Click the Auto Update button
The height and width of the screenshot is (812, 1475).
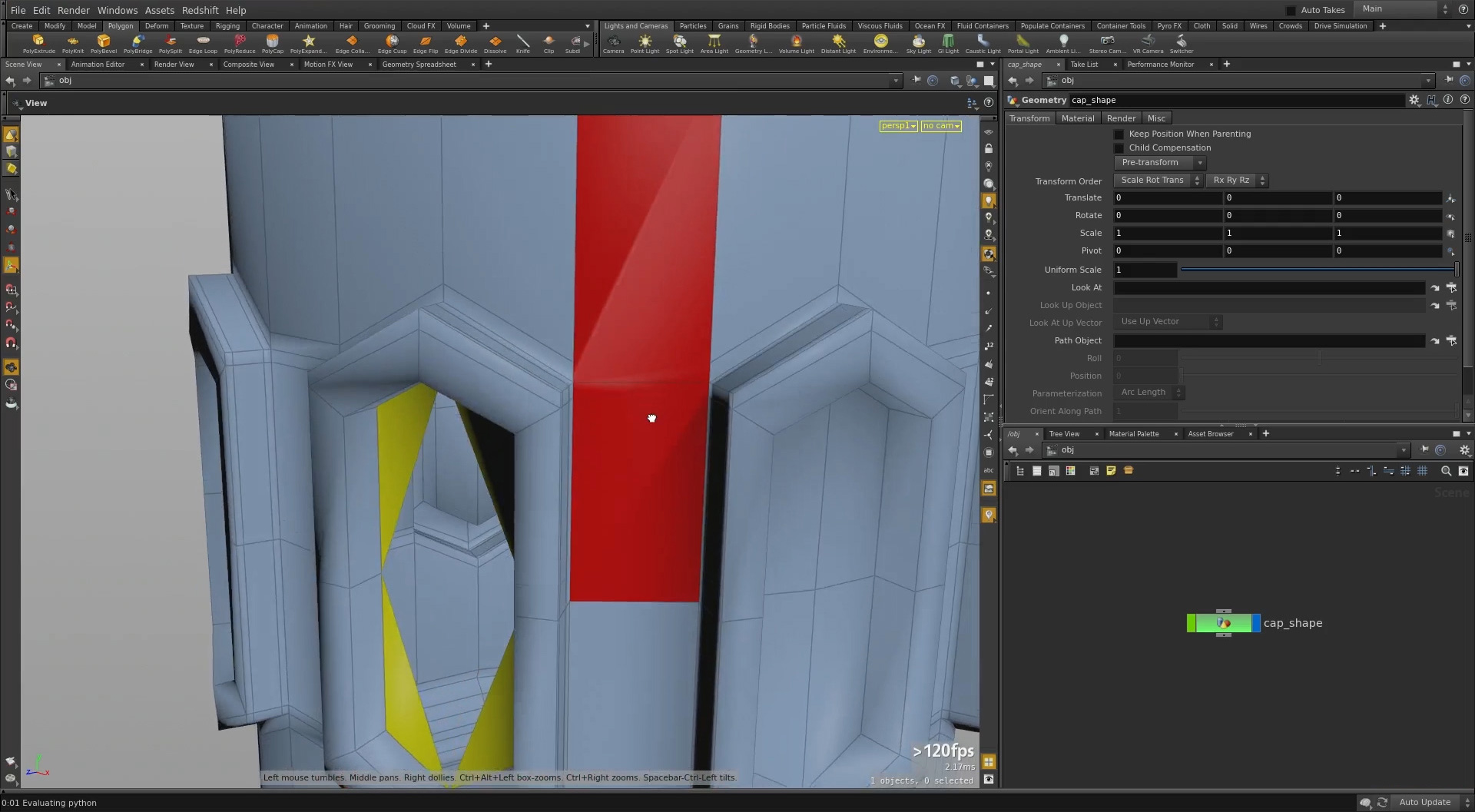(x=1424, y=802)
